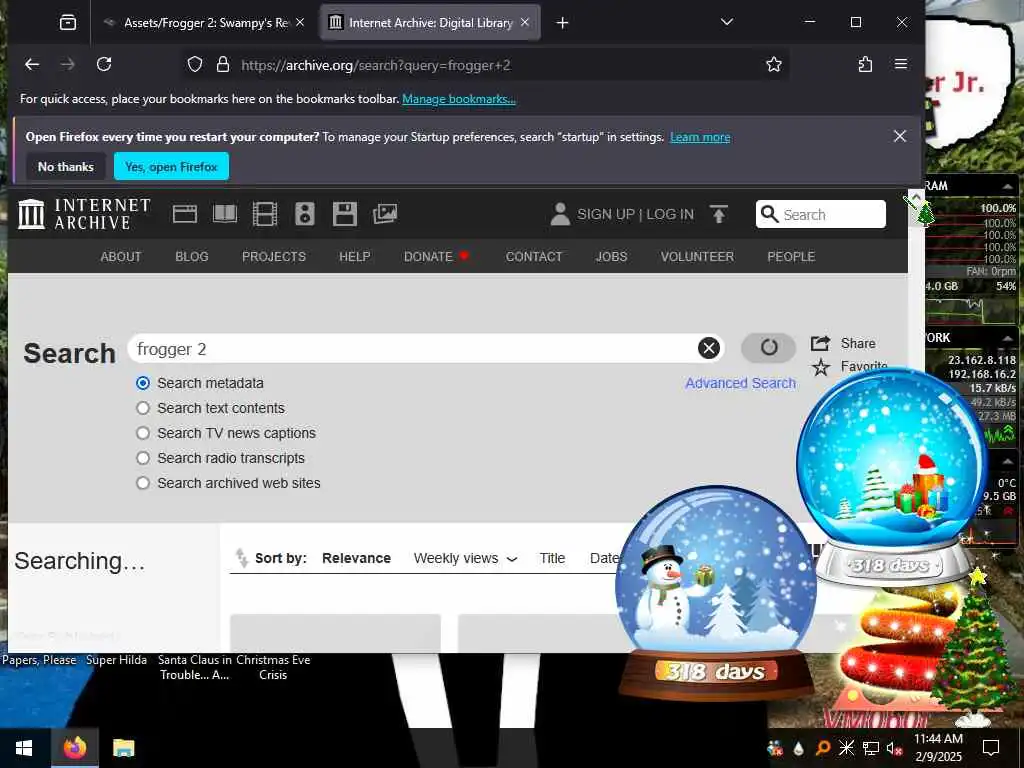Open the PEOPLE menu item
Image resolution: width=1024 pixels, height=768 pixels.
pyautogui.click(x=791, y=257)
